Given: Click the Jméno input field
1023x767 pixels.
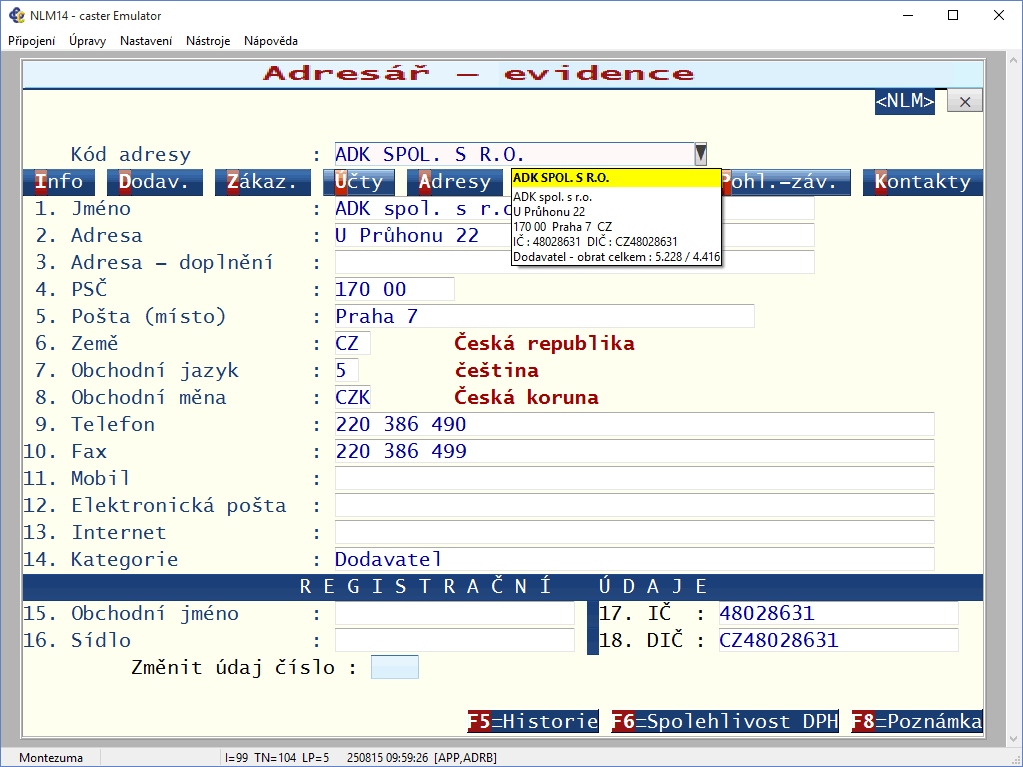Looking at the screenshot, I should pos(574,209).
